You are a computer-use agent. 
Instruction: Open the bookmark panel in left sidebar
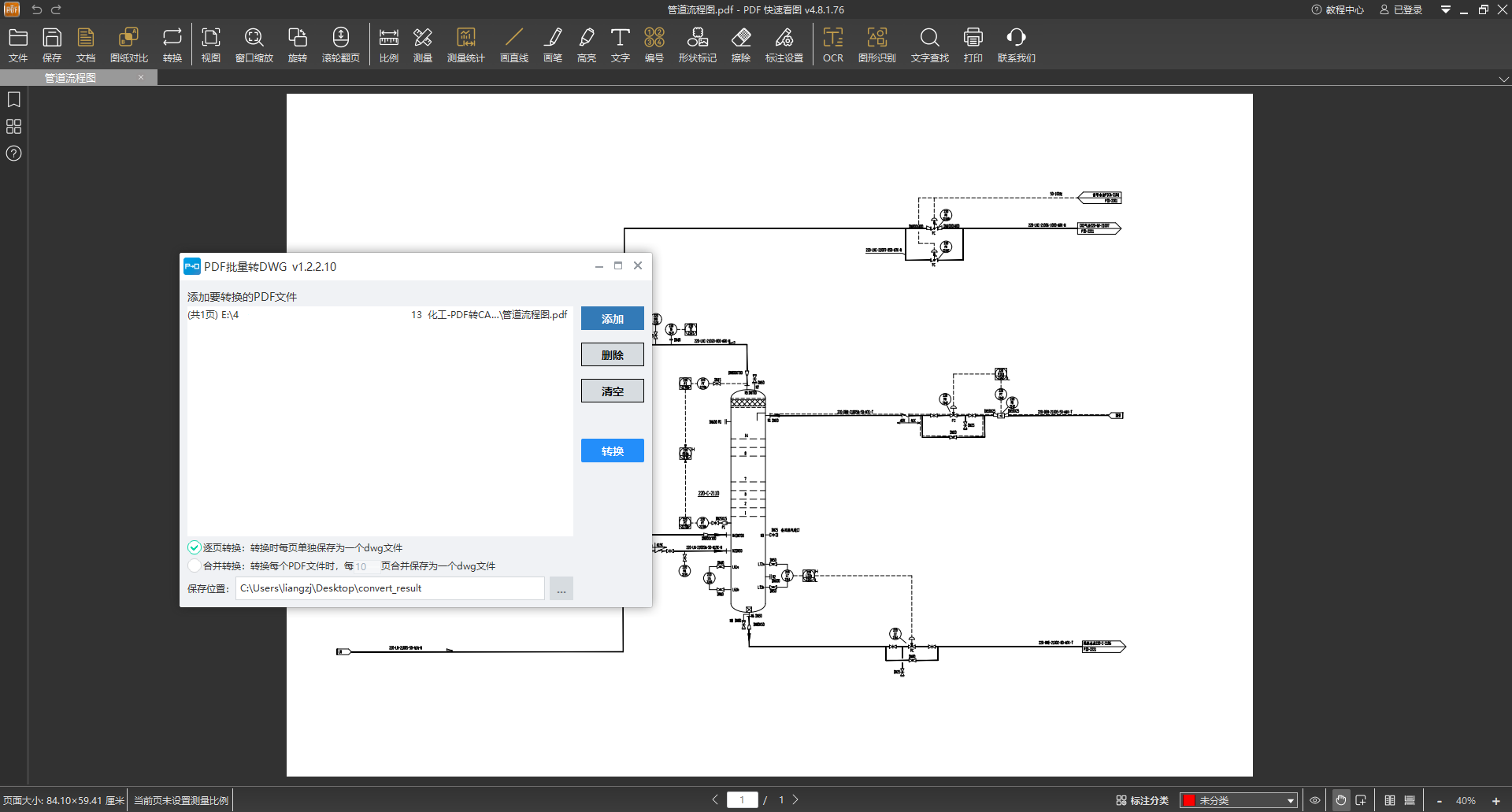pos(13,100)
